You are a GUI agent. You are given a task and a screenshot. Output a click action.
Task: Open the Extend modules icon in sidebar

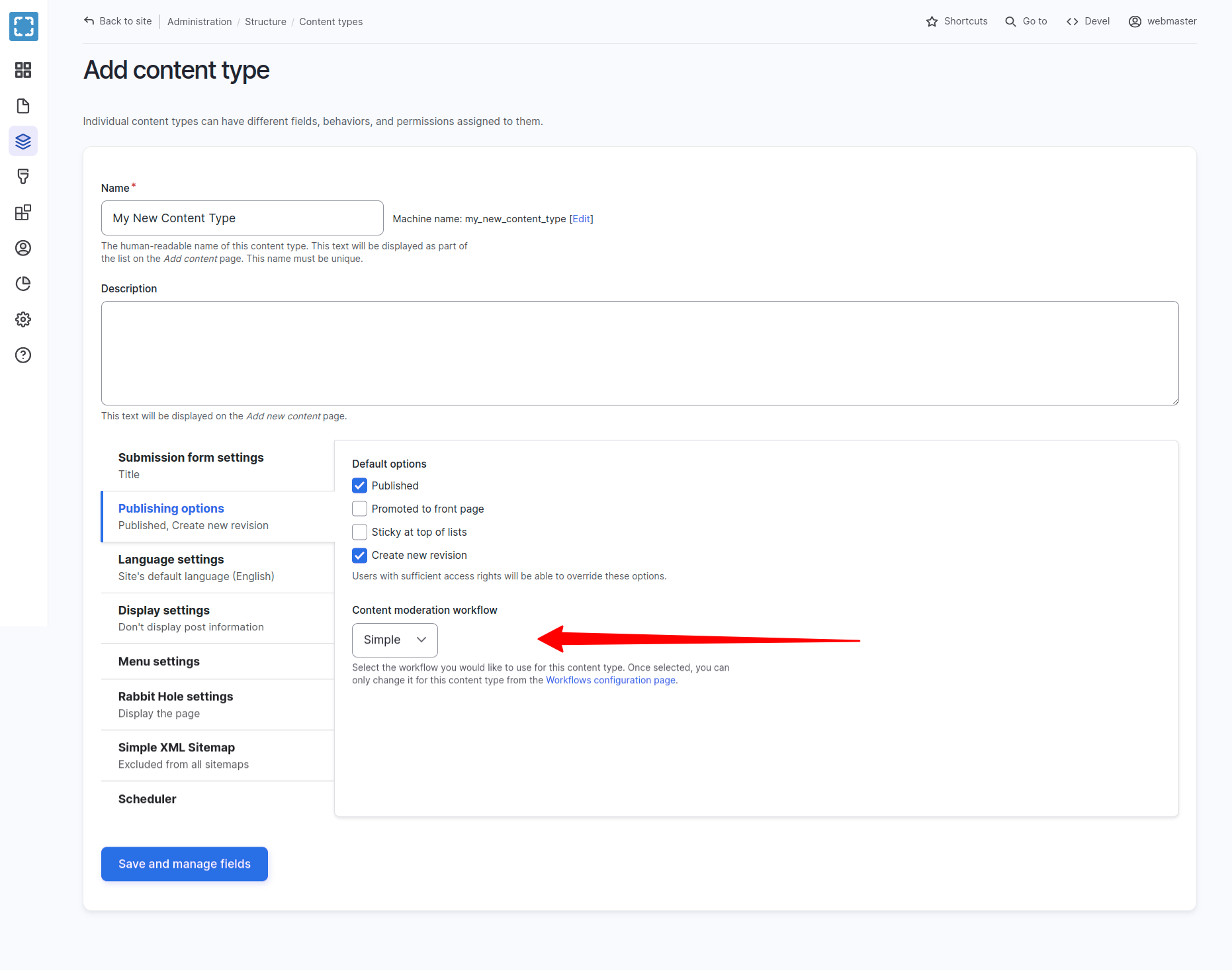[23, 212]
